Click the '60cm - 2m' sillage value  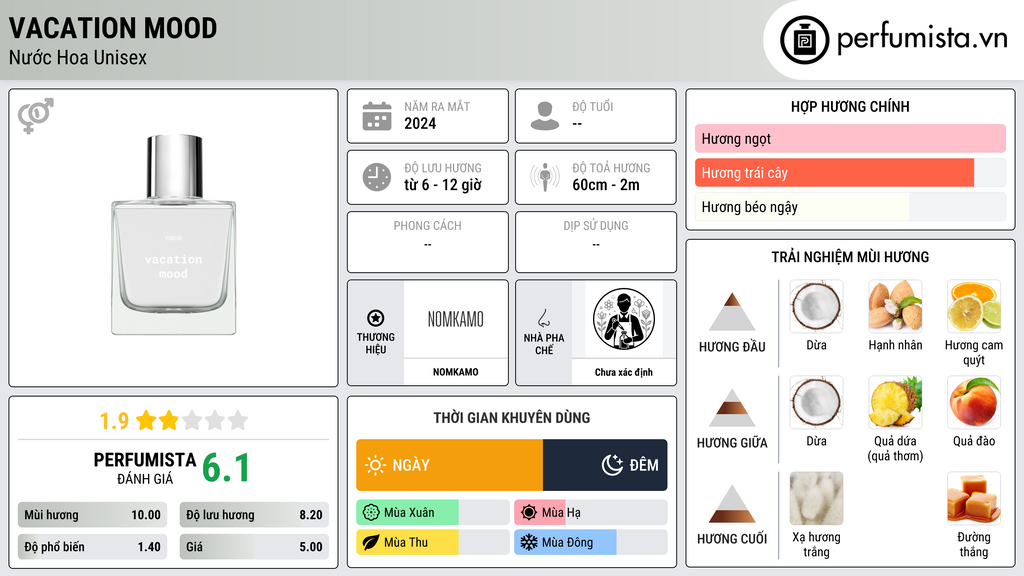(x=606, y=185)
